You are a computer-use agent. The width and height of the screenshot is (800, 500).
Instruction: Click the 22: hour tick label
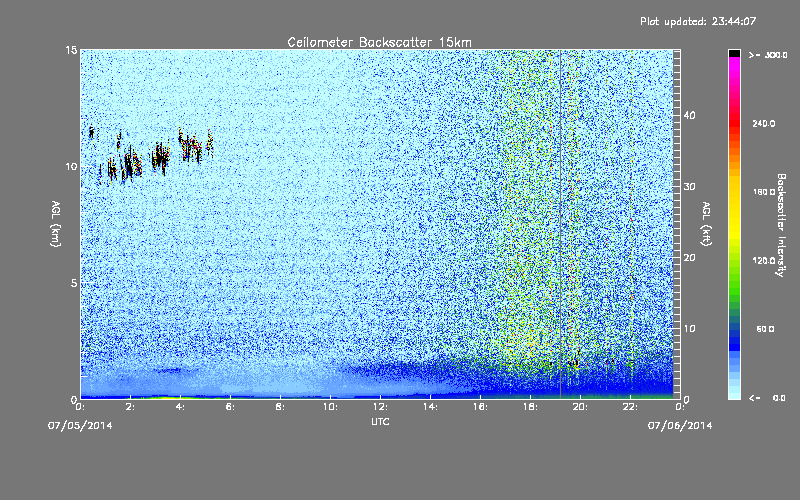coord(631,407)
